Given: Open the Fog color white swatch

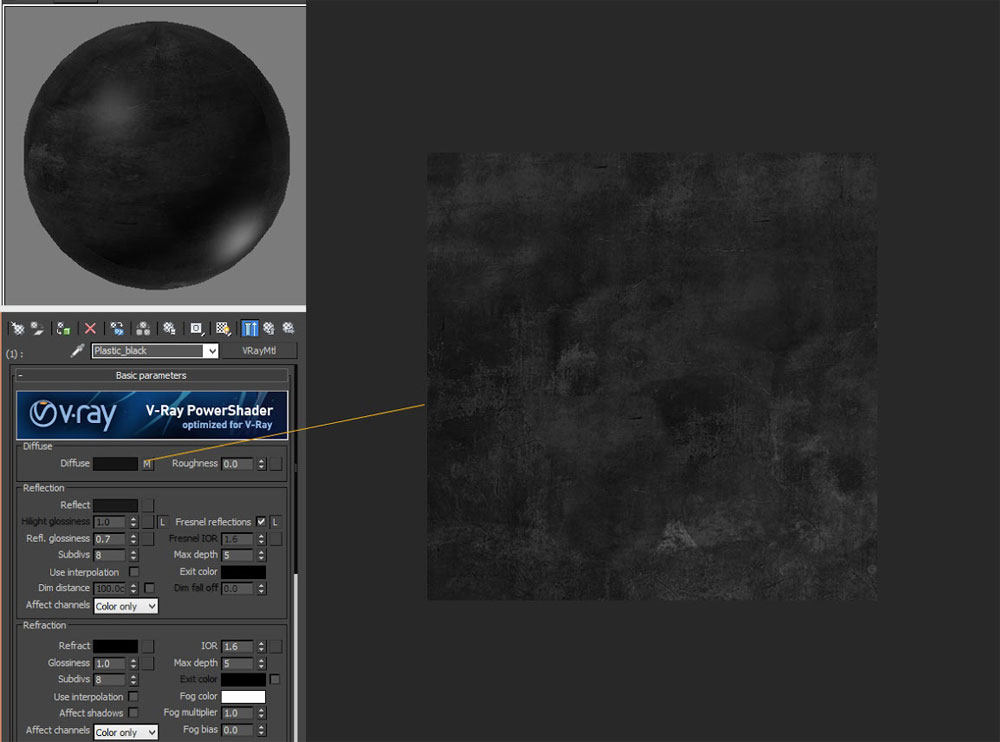Looking at the screenshot, I should pyautogui.click(x=243, y=697).
